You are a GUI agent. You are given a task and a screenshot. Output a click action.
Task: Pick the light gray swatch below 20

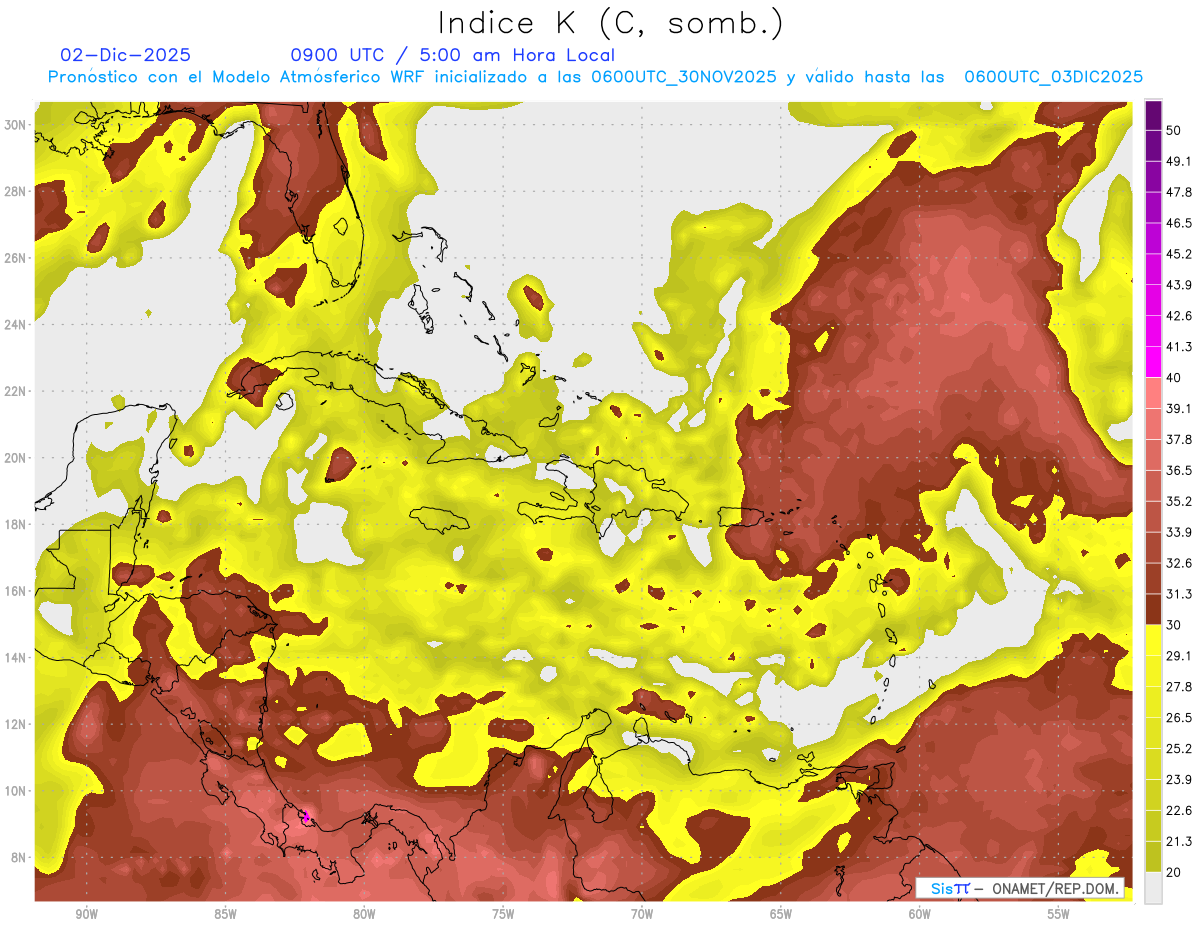tap(1153, 888)
